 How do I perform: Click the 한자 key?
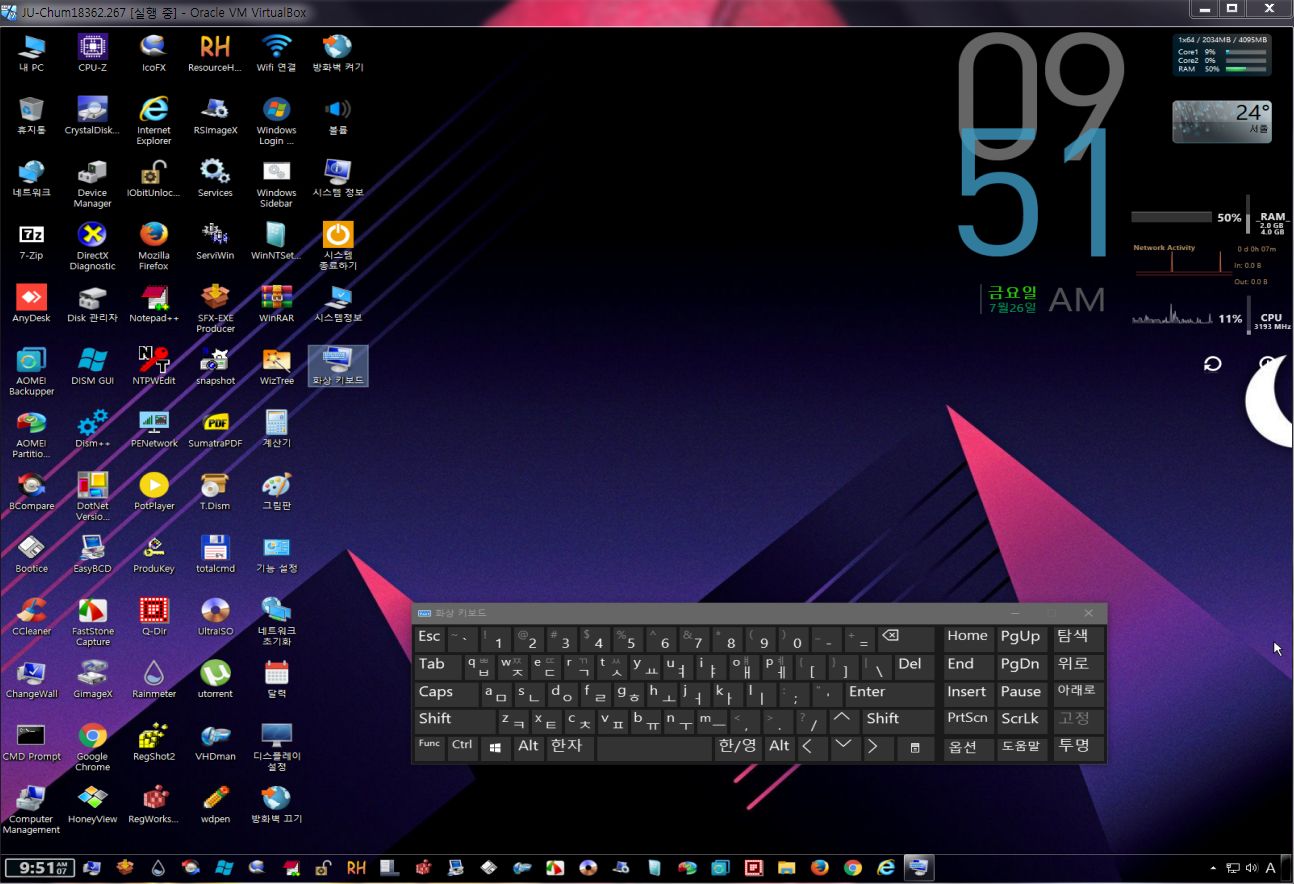570,747
